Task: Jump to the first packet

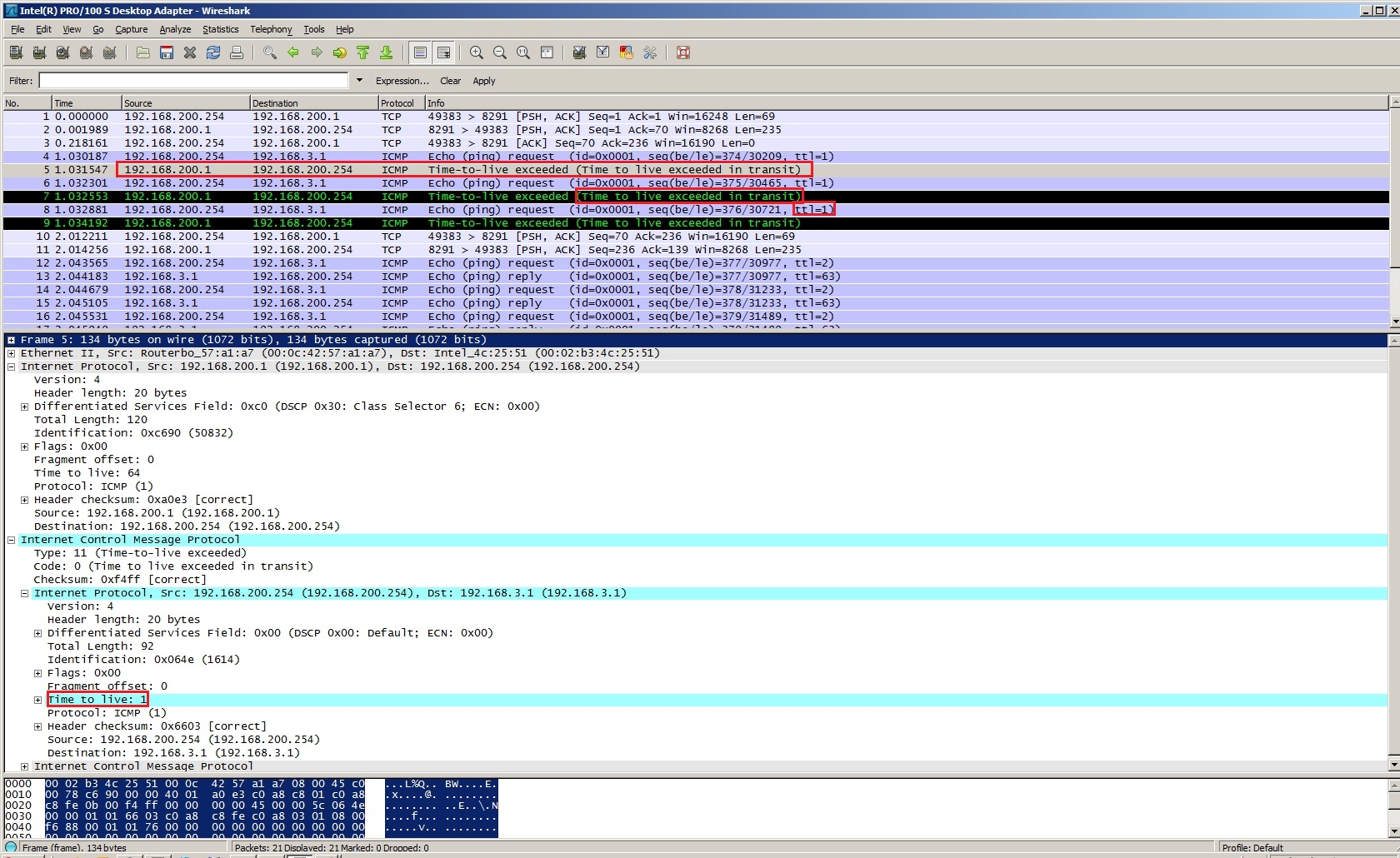Action: 363,52
